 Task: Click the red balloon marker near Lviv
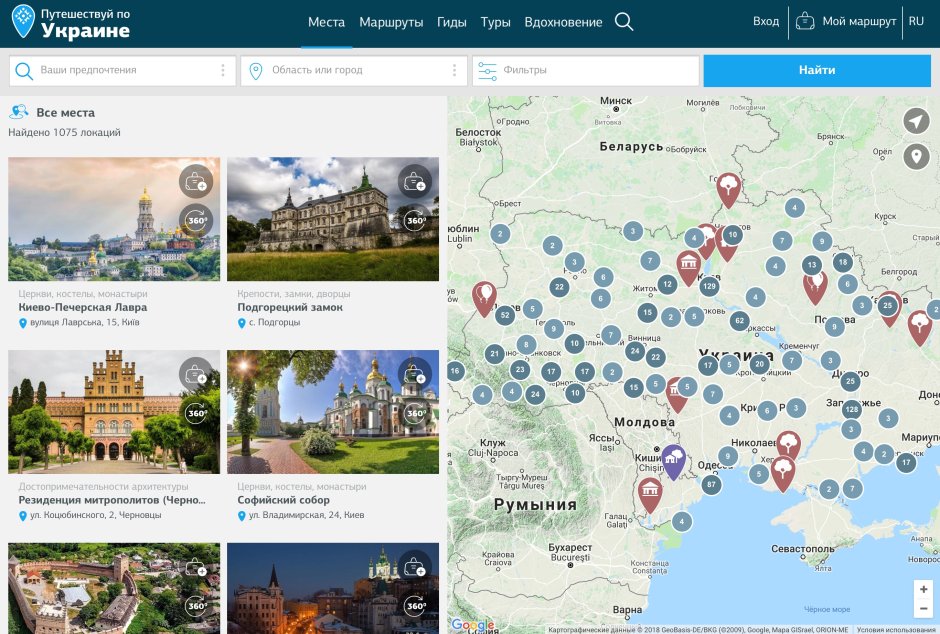pos(484,298)
